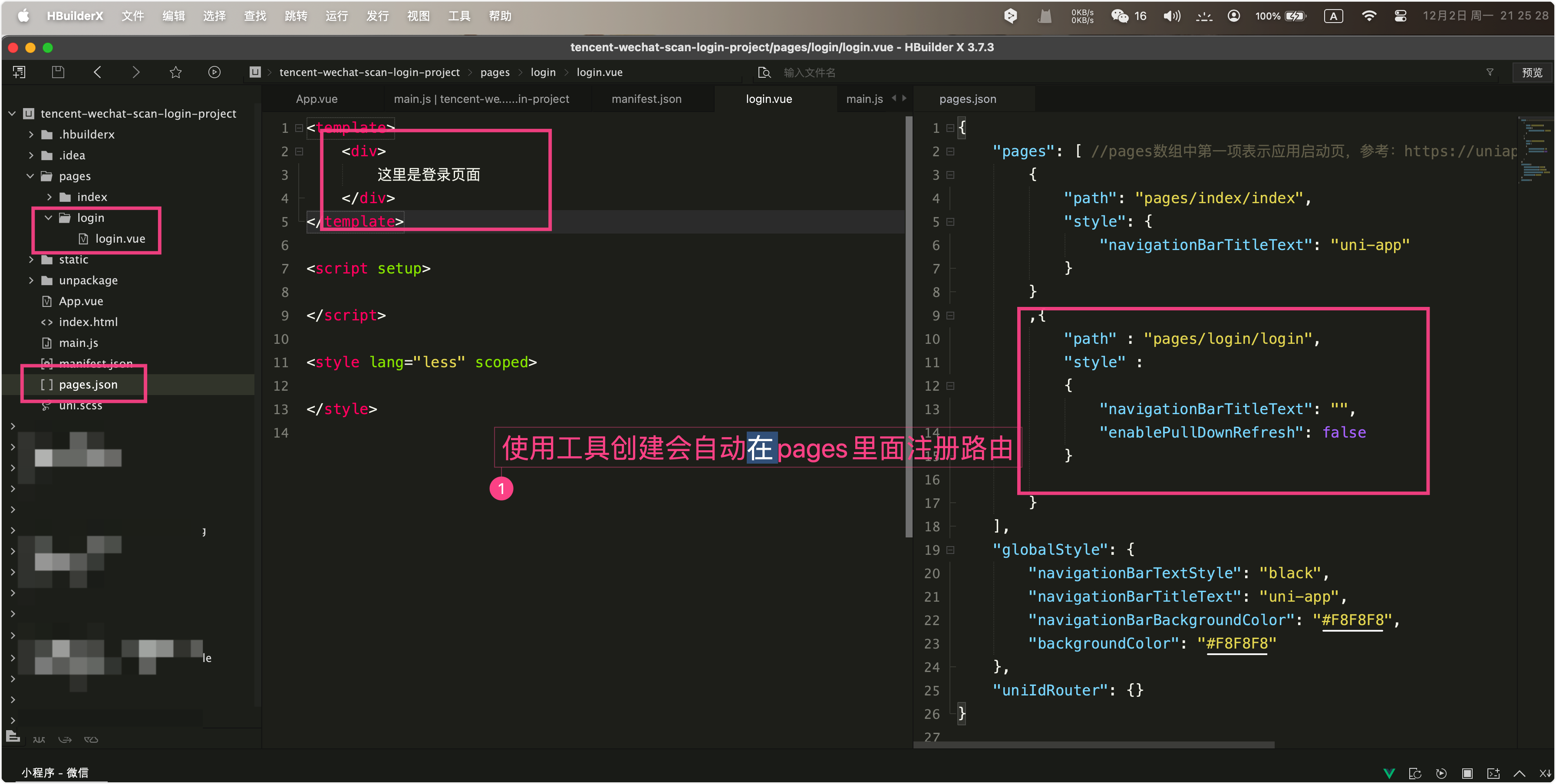
Task: Fold the globalStyle block at line 19
Action: click(x=950, y=550)
